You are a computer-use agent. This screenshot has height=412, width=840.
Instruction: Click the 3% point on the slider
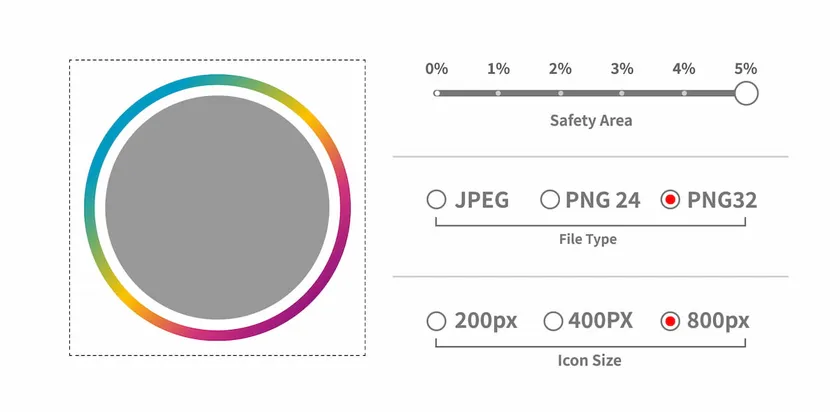point(622,93)
